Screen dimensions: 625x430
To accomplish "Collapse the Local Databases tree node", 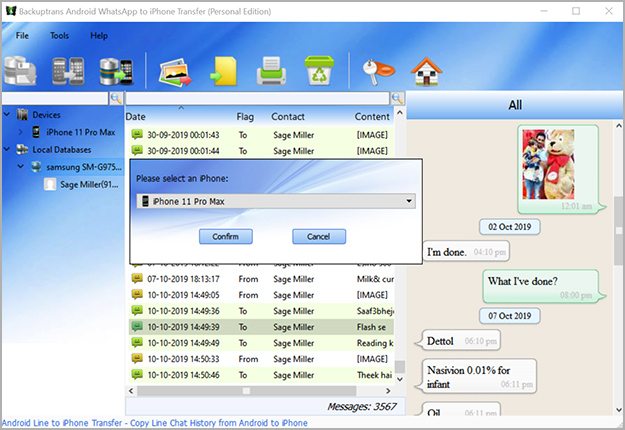I will (9, 149).
